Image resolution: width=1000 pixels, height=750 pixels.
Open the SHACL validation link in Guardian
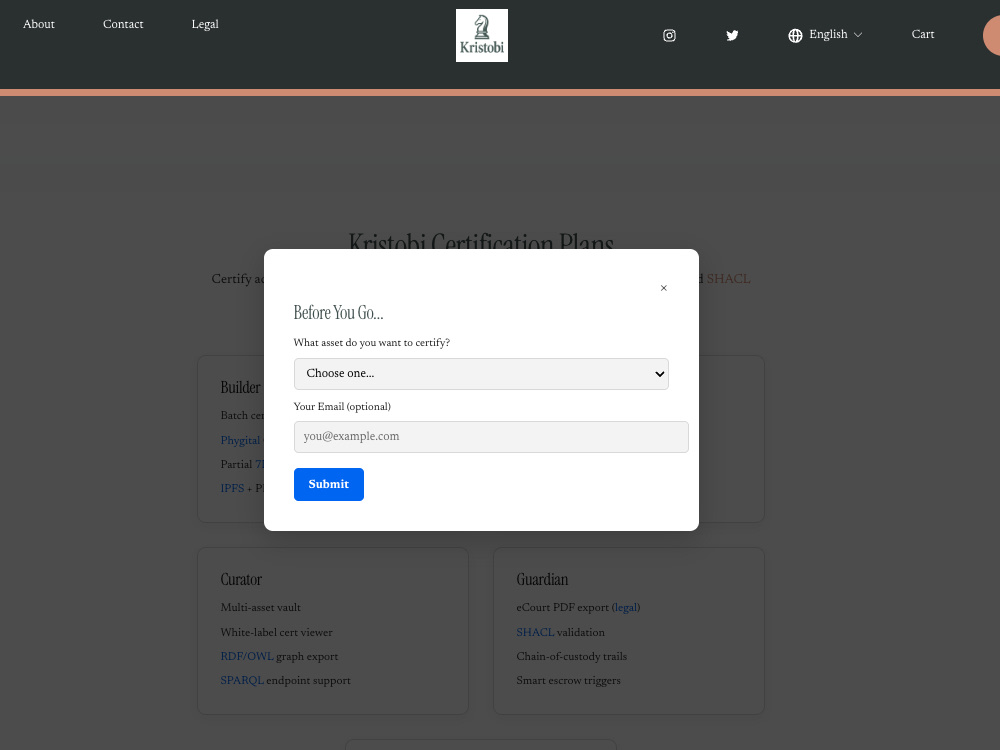point(535,632)
